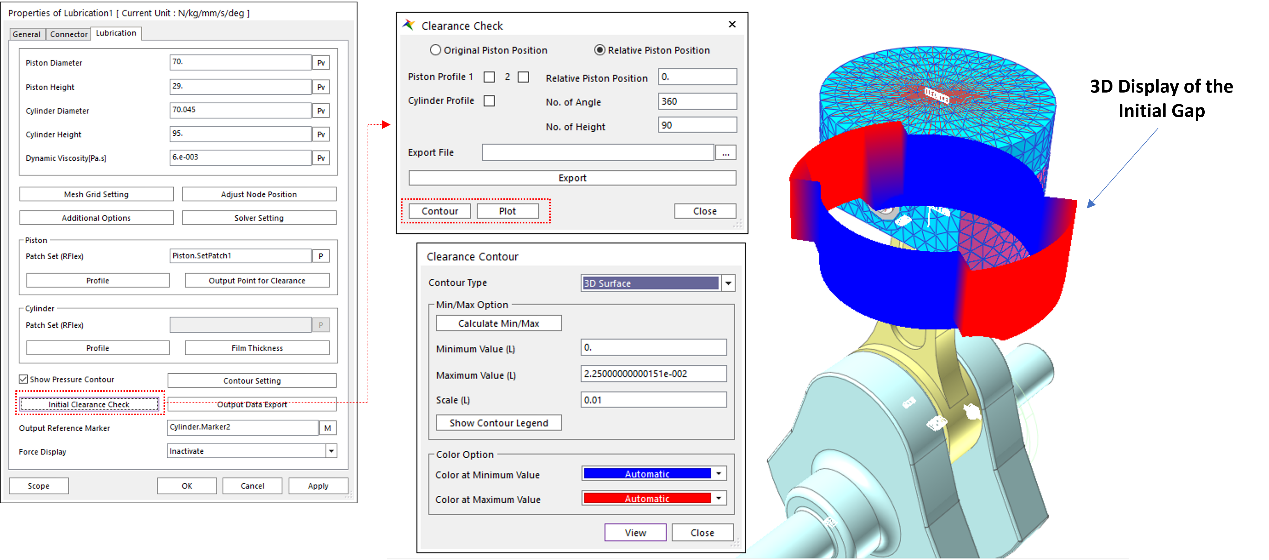This screenshot has height=560, width=1269.
Task: Select the Original Piston Position radio button
Action: (x=435, y=50)
